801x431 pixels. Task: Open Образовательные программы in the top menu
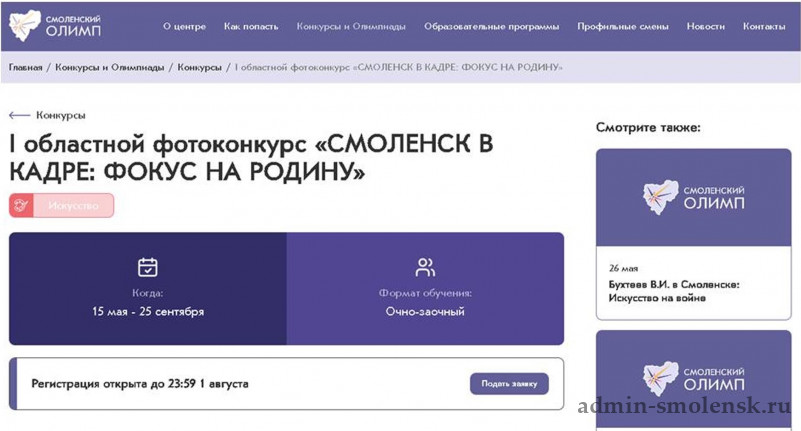tap(491, 27)
